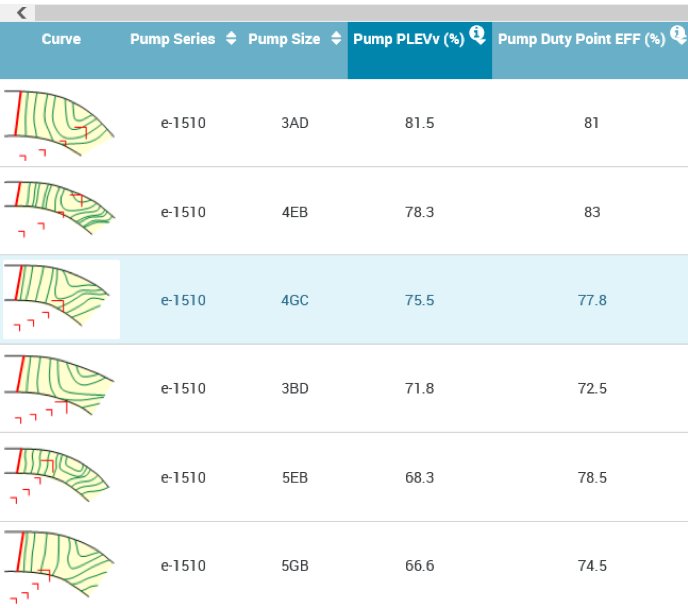Click Pump Duty Point EFF info icon
Viewport: 688px width, 608px height.
tap(679, 34)
